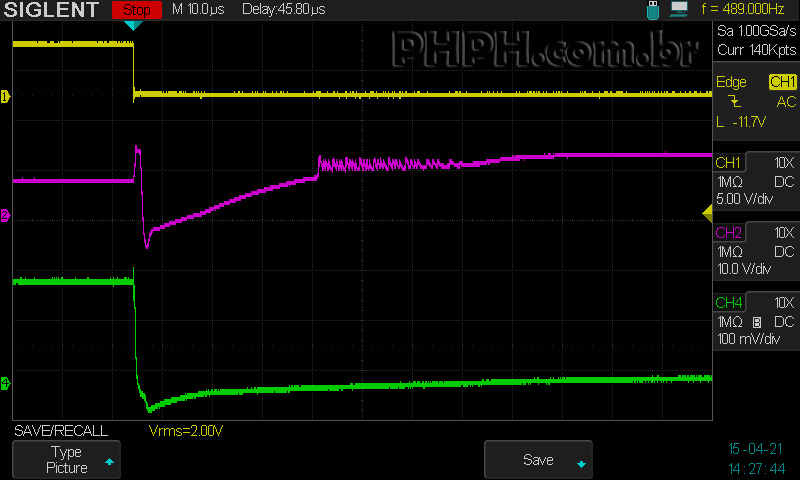Viewport: 800px width, 480px height.
Task: Click CH1 1MΩ impedance label
Action: pos(730,182)
